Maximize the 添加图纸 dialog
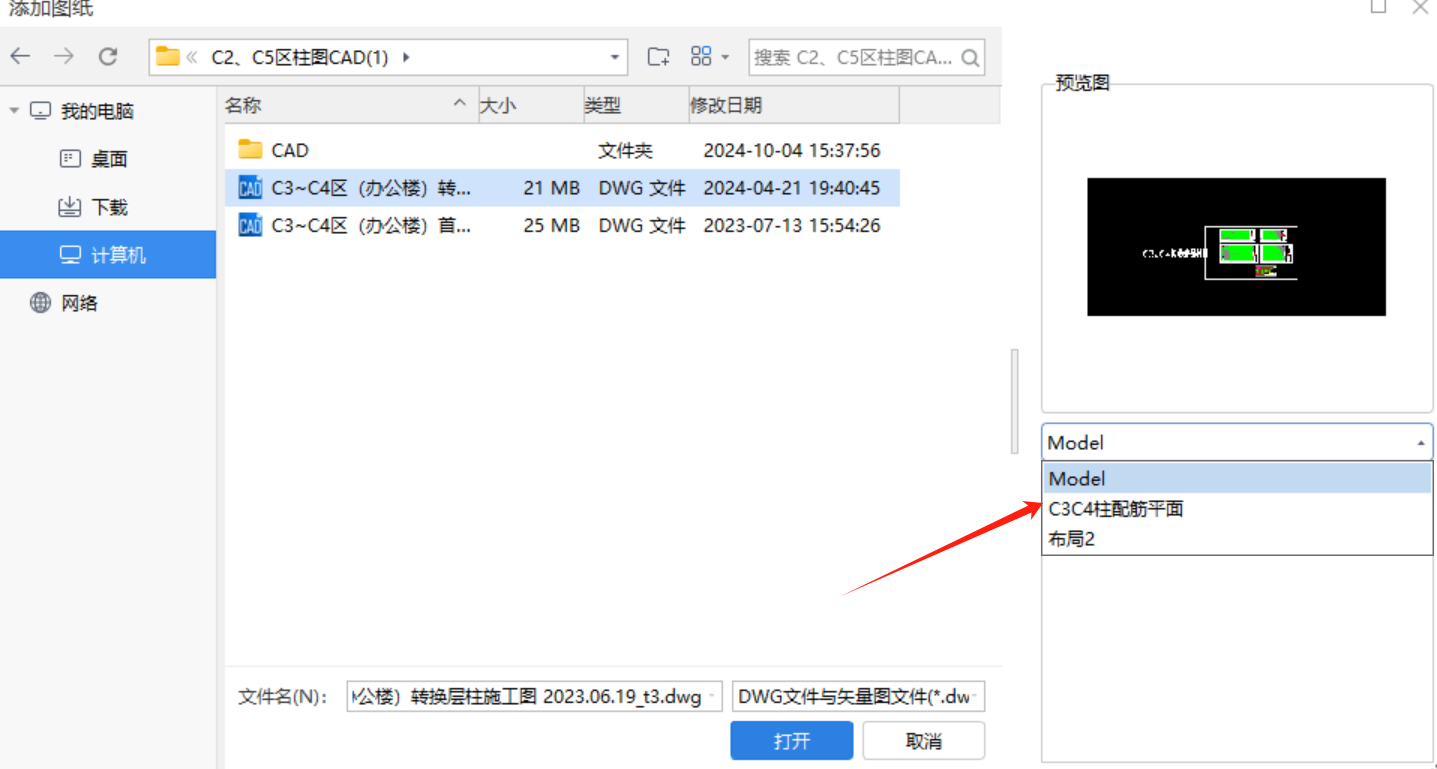The width and height of the screenshot is (1437, 769). (1378, 6)
